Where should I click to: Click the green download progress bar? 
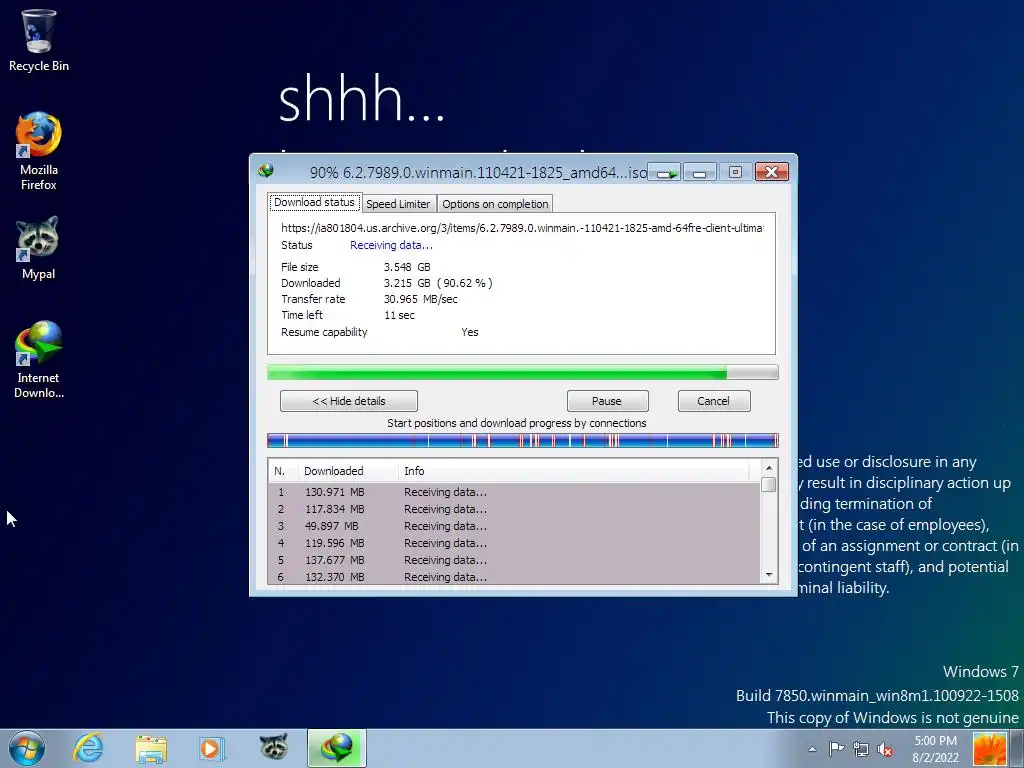pos(522,373)
